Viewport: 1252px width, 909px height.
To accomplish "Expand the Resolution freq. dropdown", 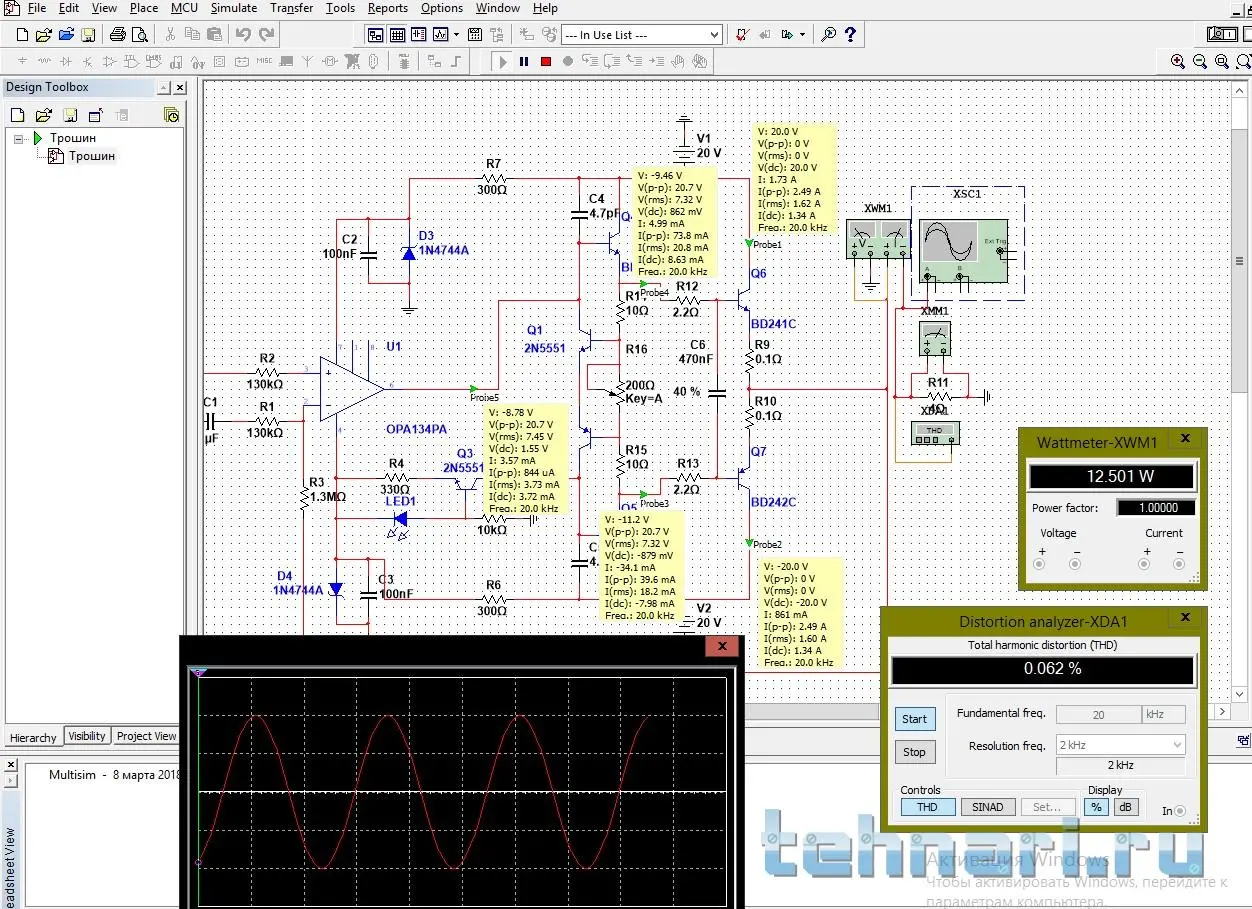I will click(x=1175, y=745).
